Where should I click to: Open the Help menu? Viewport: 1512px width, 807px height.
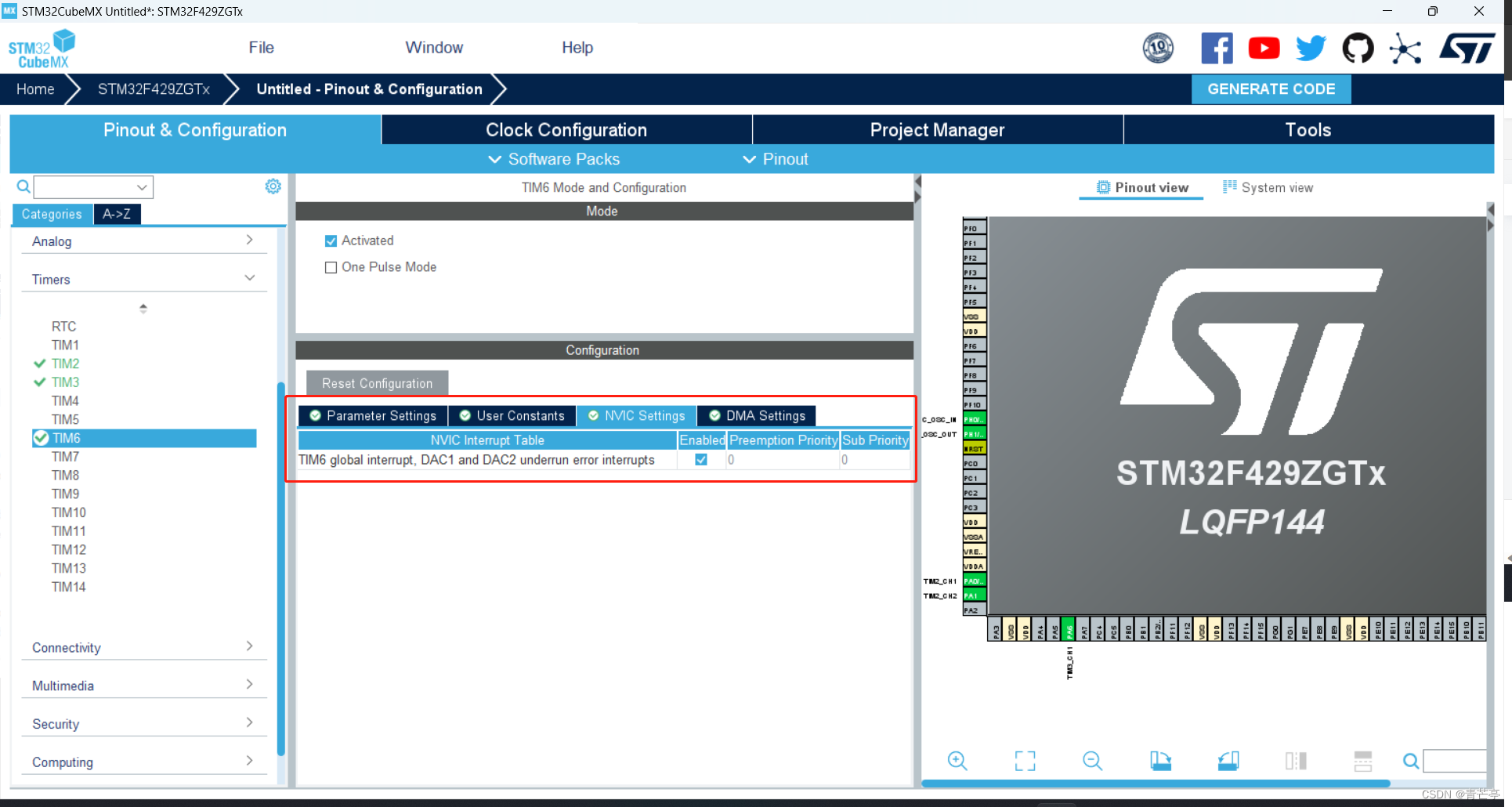[577, 48]
